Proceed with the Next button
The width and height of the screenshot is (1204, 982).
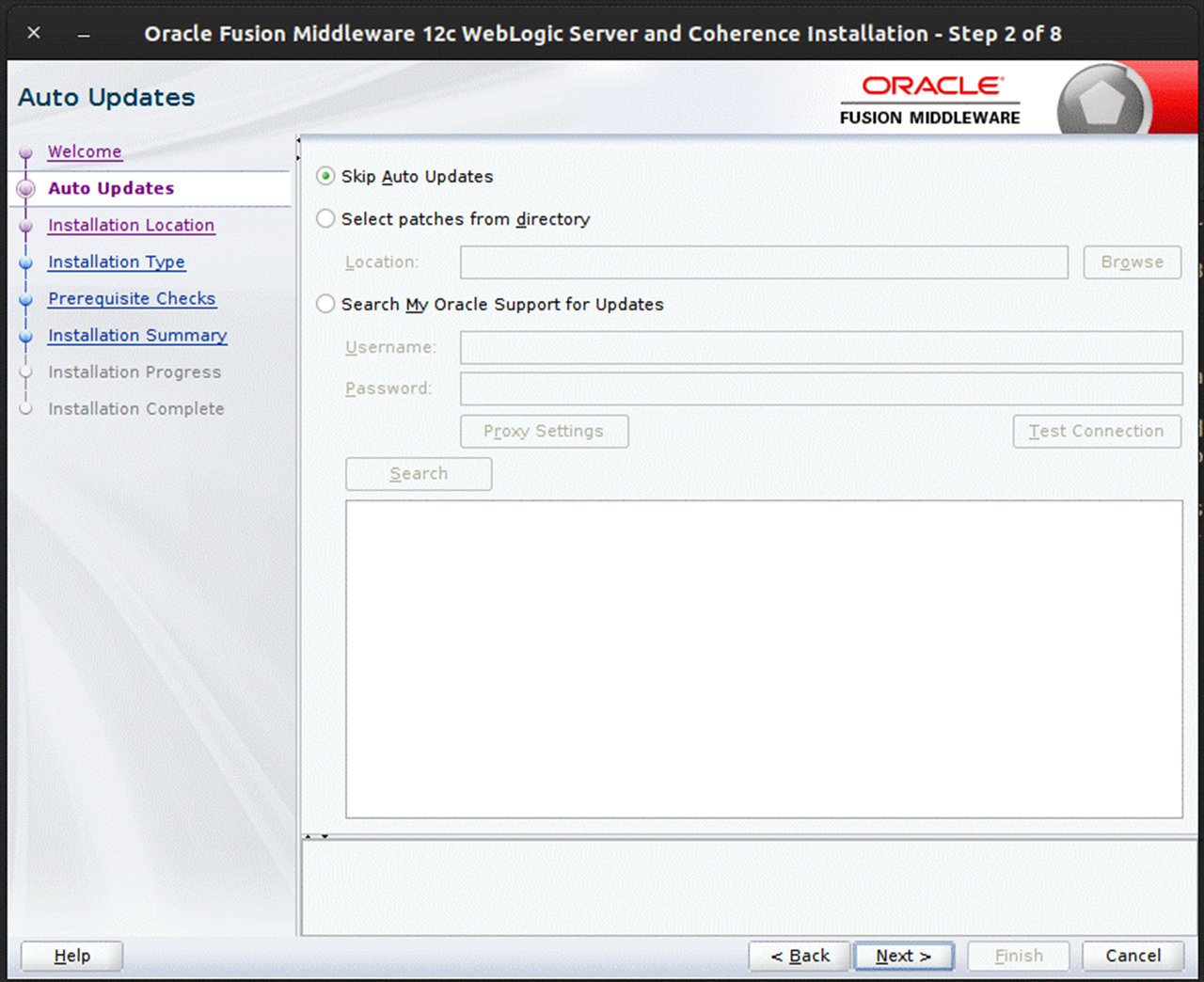(904, 956)
